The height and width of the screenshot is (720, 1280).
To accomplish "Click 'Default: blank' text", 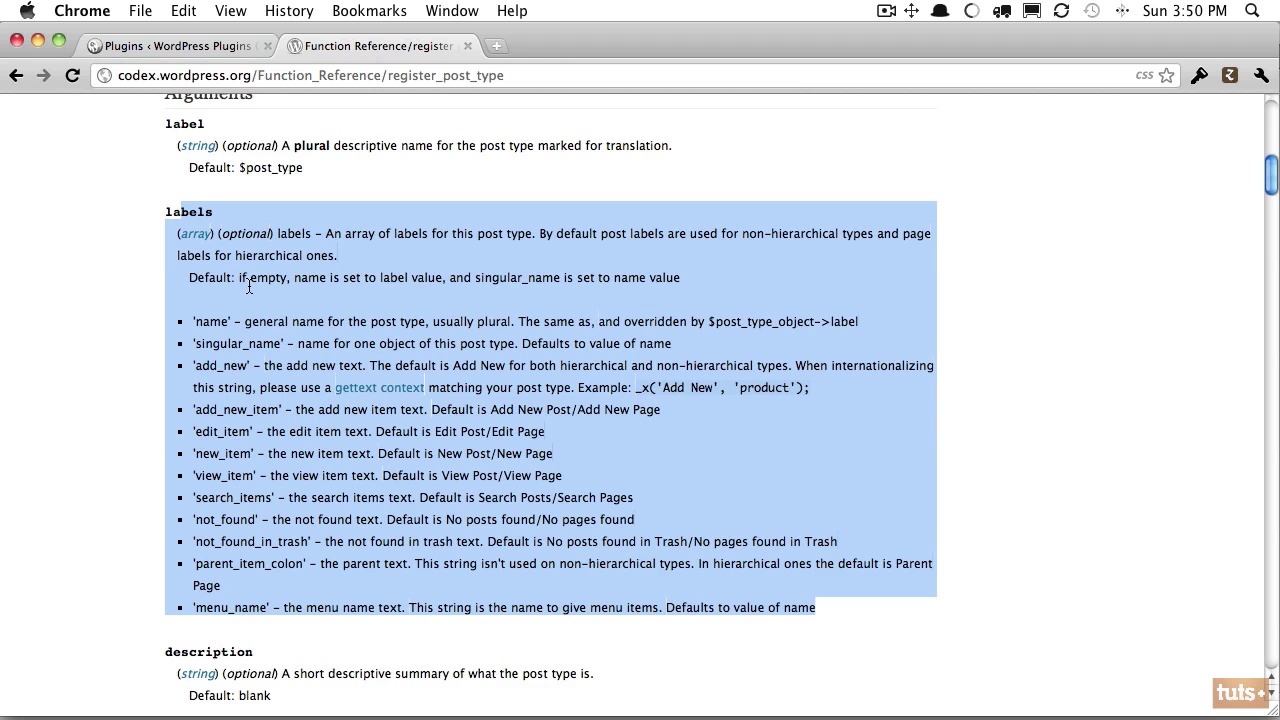I will pyautogui.click(x=230, y=695).
